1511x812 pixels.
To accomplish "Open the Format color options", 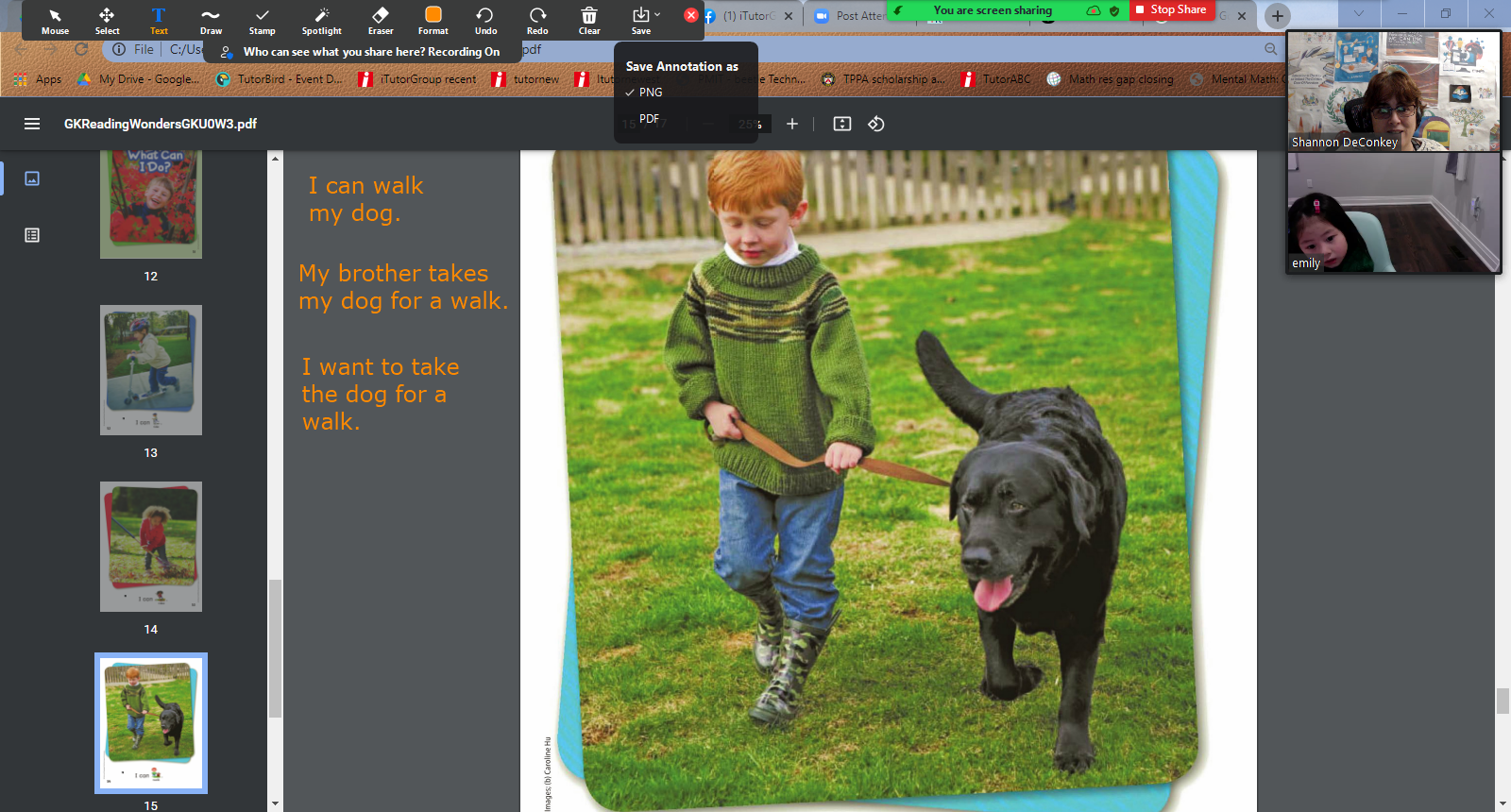I will (x=433, y=20).
